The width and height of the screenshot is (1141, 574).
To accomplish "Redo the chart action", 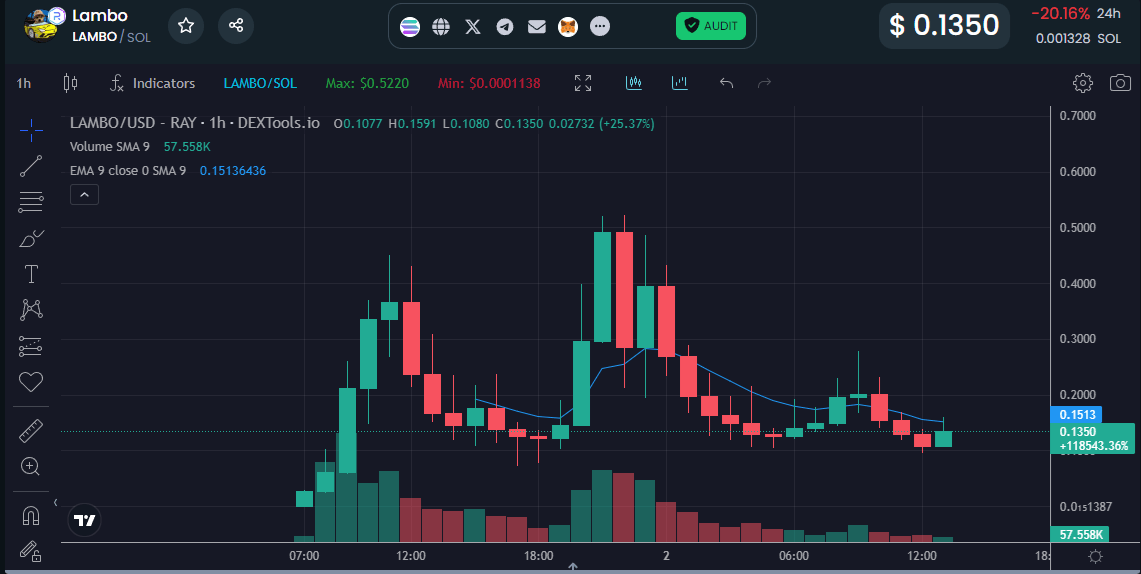I will (x=764, y=83).
